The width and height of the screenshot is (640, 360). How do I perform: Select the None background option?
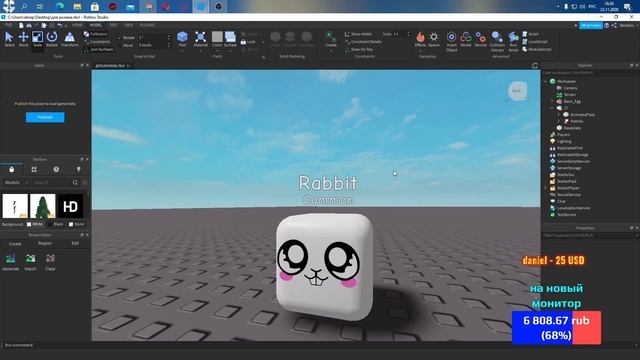point(76,224)
